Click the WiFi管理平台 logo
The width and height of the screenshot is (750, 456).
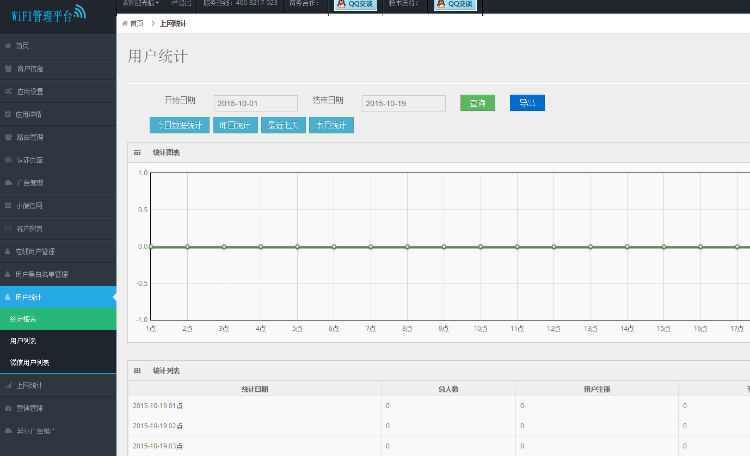50,15
